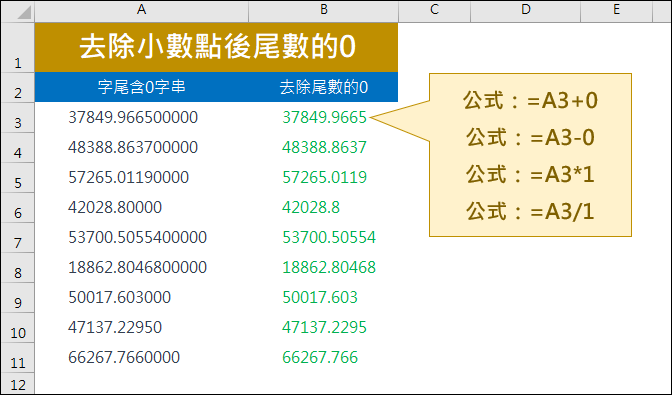Select row 12 header
This screenshot has width=672, height=395.
(x=18, y=383)
